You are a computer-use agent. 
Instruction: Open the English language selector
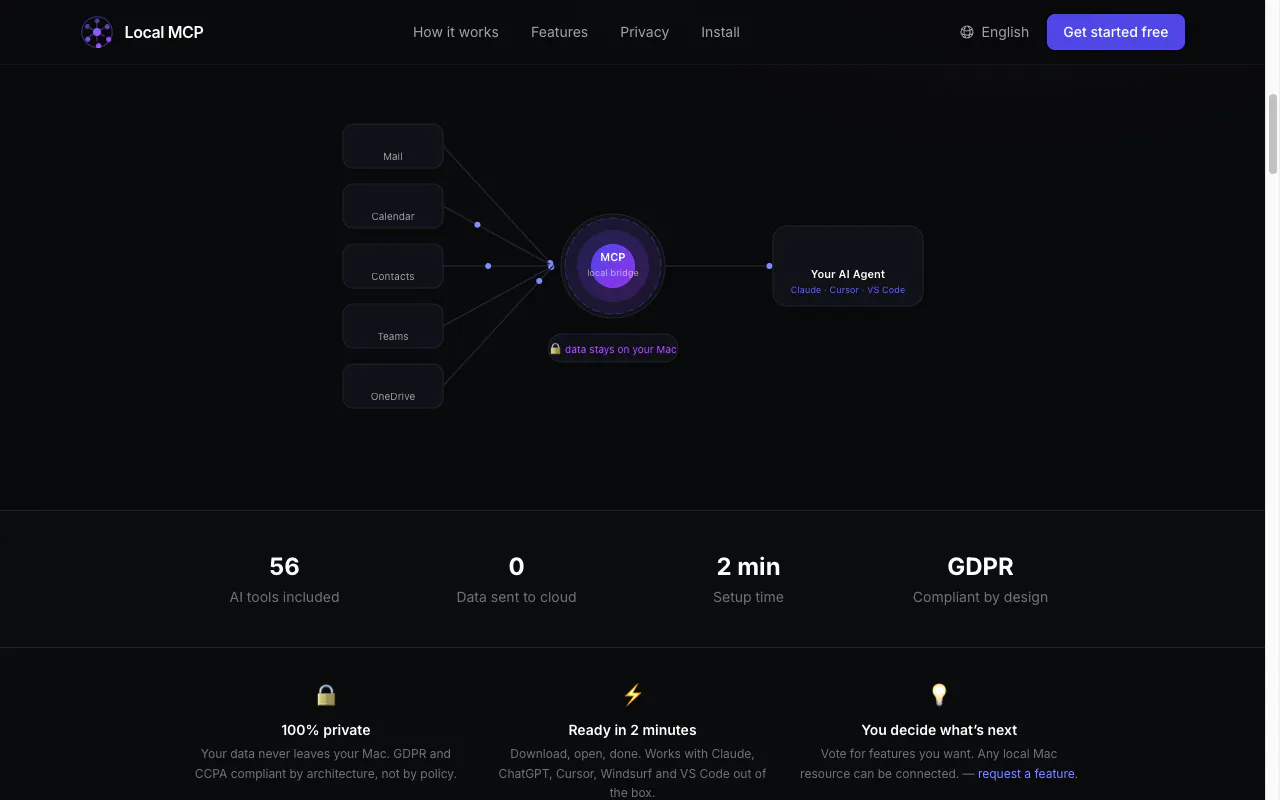tap(995, 32)
